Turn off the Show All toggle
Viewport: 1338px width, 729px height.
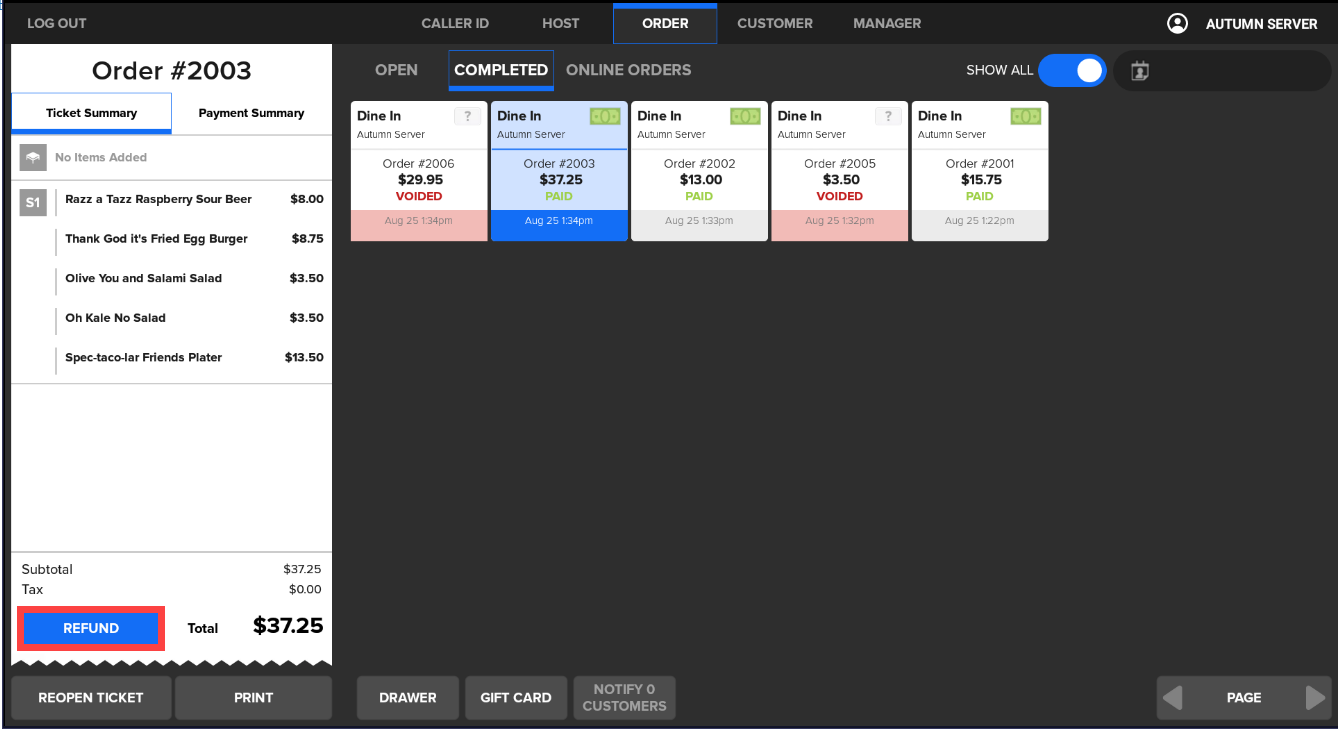[1072, 71]
